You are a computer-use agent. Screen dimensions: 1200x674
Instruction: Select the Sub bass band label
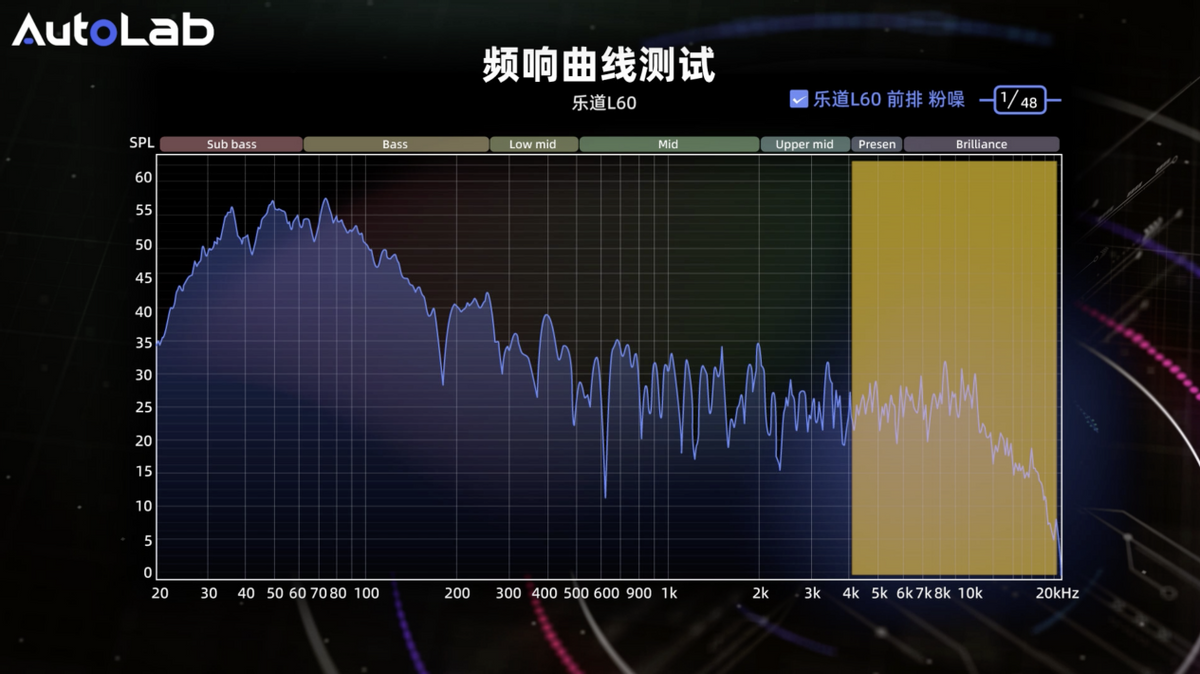[231, 144]
